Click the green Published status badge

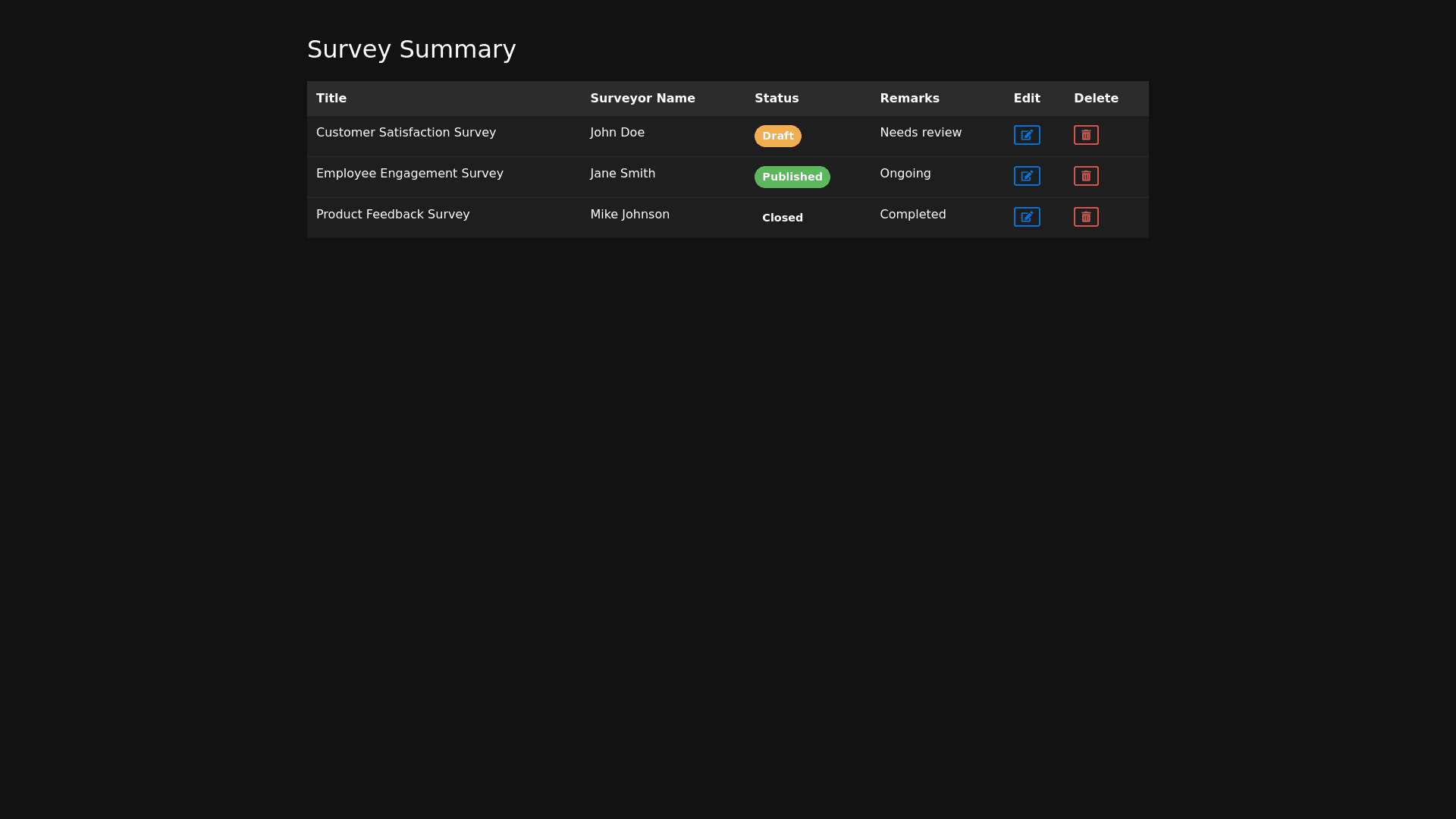[x=792, y=177]
